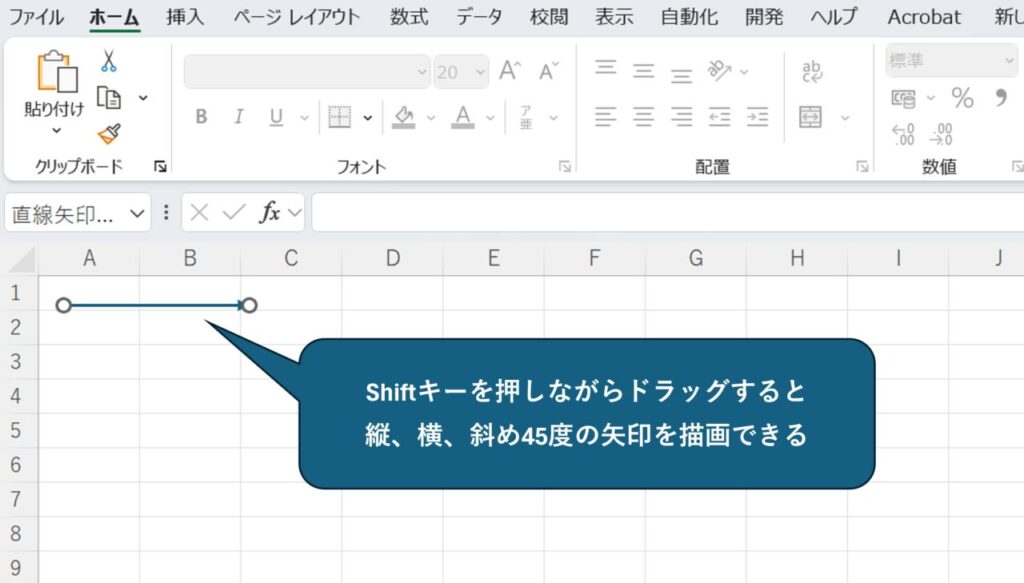Apply font color with the underlined A icon

(462, 118)
